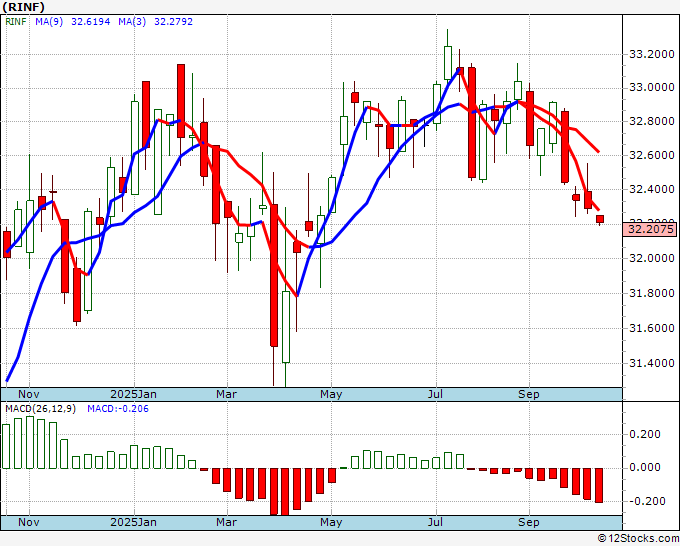
Task: Click the MACD:-0.206 value label
Action: coord(118,409)
